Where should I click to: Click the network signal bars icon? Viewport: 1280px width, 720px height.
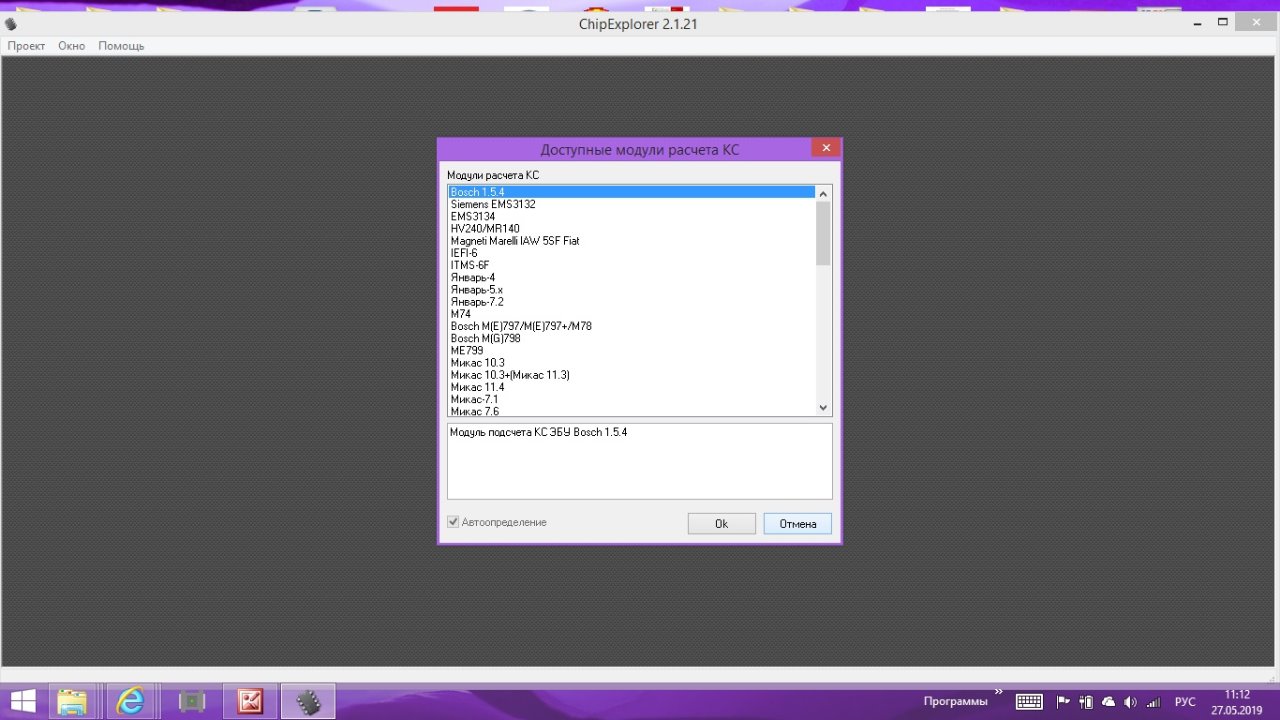tap(1153, 702)
